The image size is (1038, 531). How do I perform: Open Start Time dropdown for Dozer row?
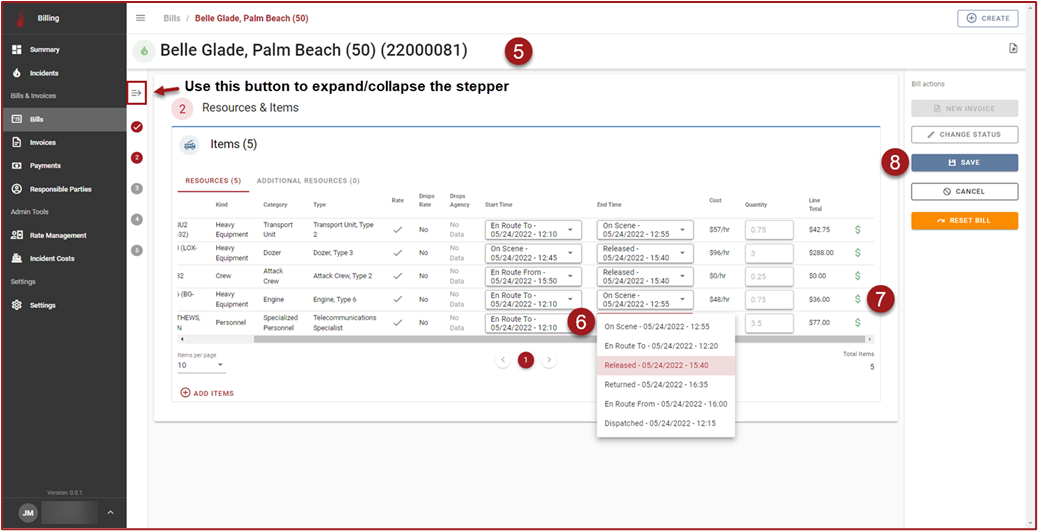coord(532,252)
